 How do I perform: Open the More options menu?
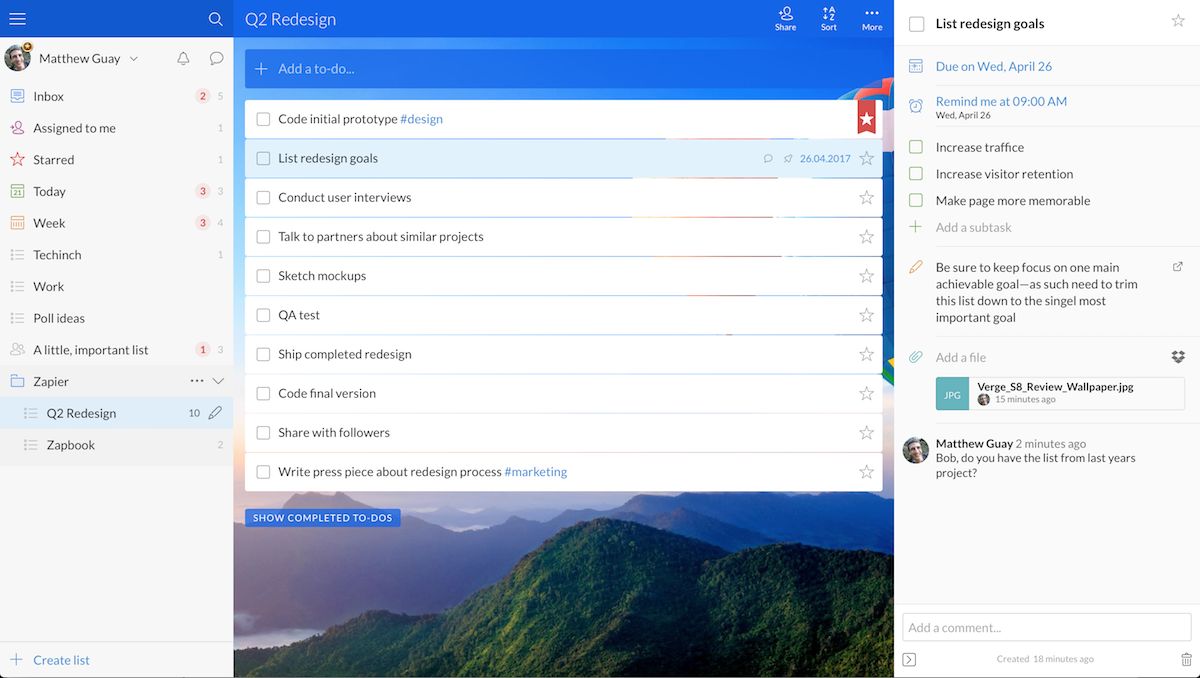[872, 18]
